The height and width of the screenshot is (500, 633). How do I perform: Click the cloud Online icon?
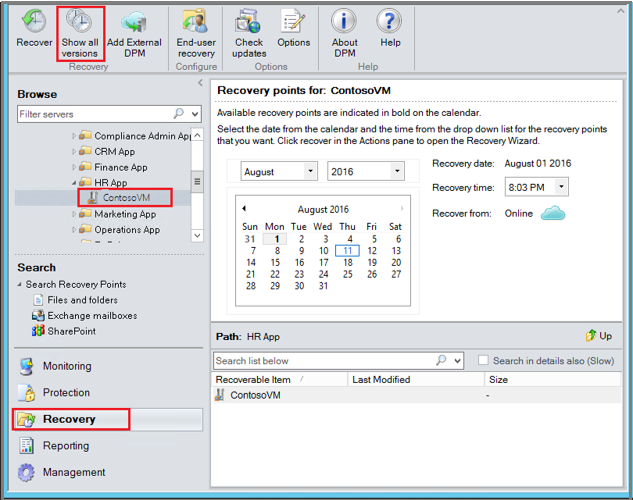tap(553, 213)
